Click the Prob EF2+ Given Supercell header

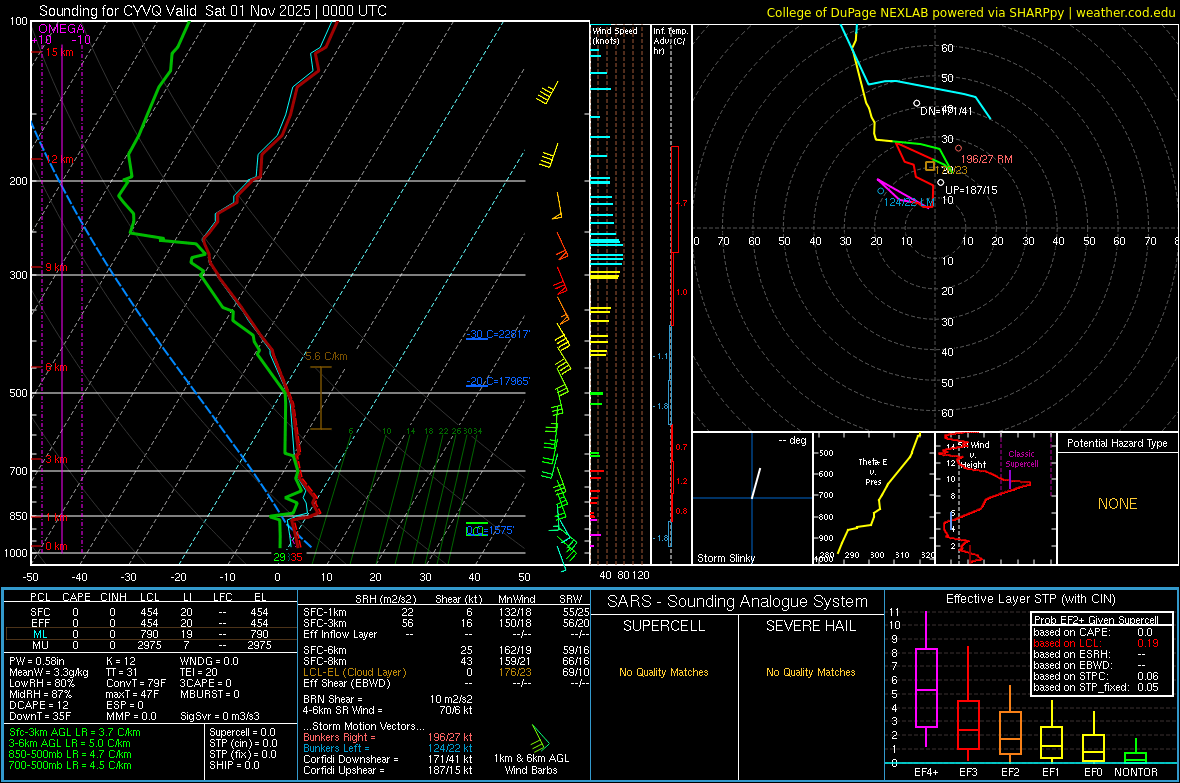point(1096,620)
